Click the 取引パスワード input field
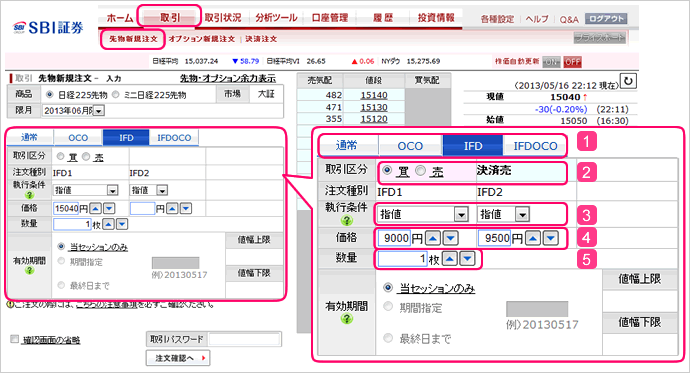Image resolution: width=690 pixels, height=373 pixels. tap(244, 339)
